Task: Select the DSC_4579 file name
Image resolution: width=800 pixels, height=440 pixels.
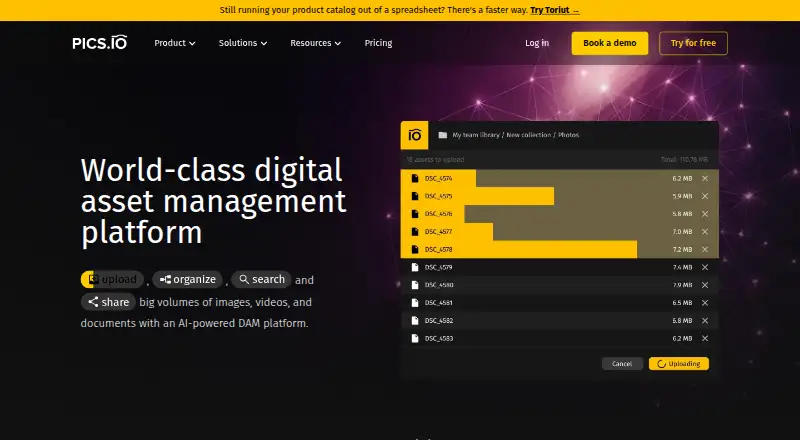Action: tap(438, 267)
